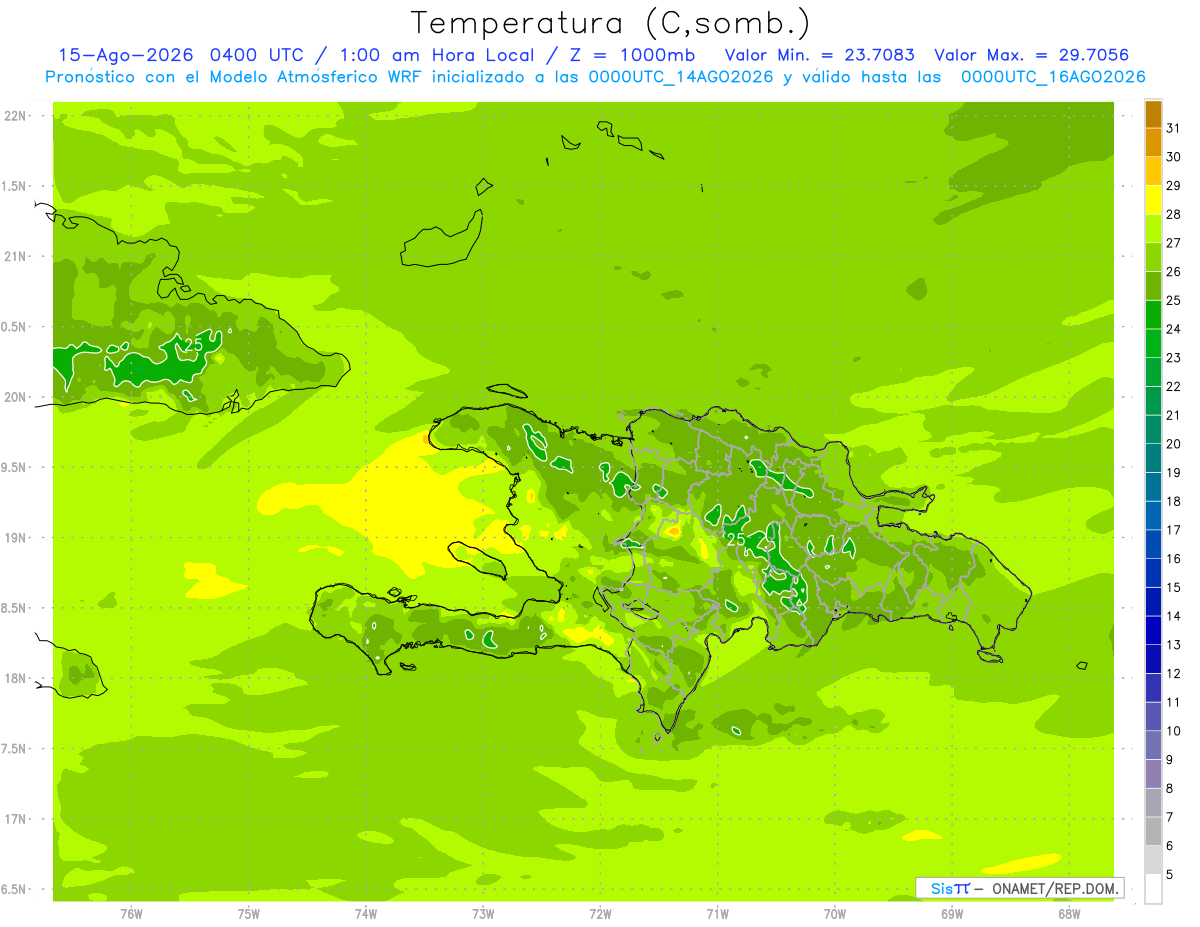The height and width of the screenshot is (927, 1200).
Task: Click the 25 contour label over Cuba
Action: pyautogui.click(x=193, y=345)
